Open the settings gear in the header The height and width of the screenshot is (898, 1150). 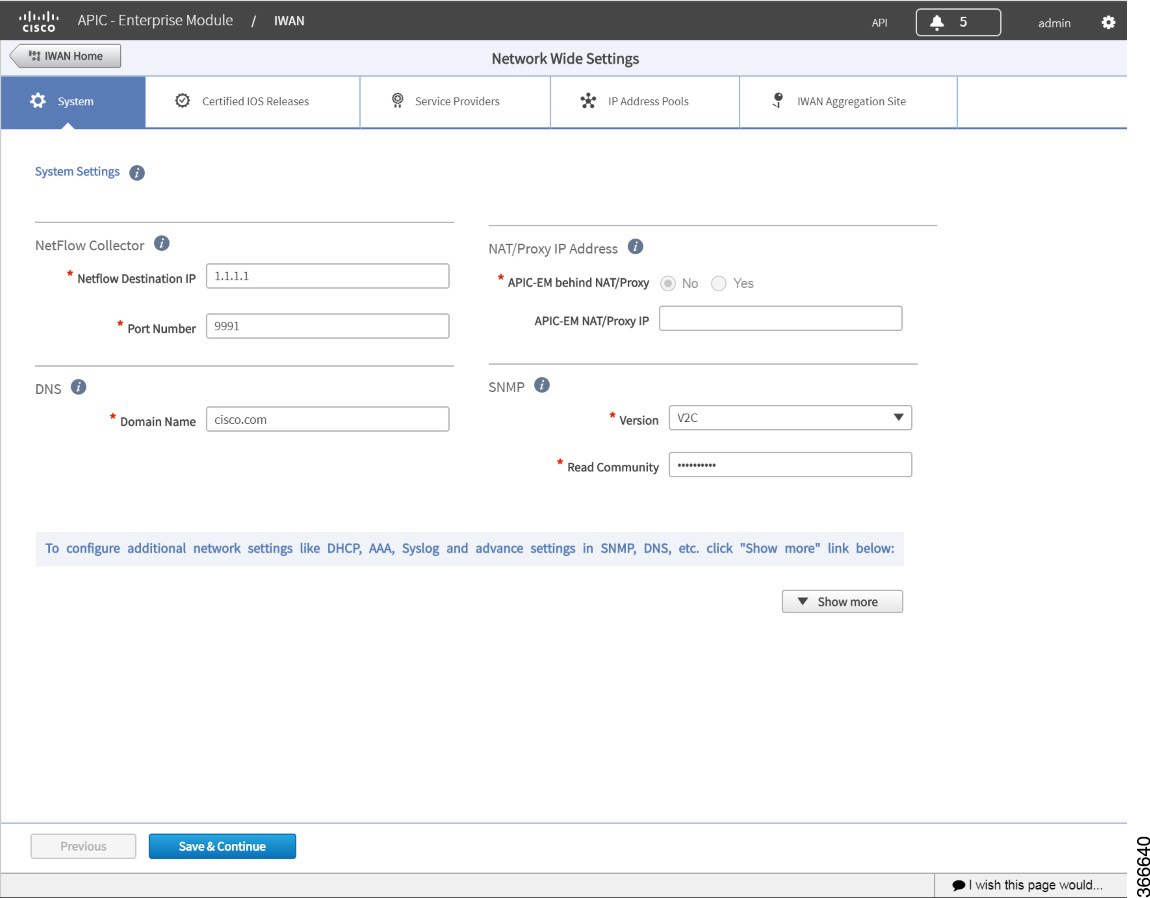[1108, 23]
